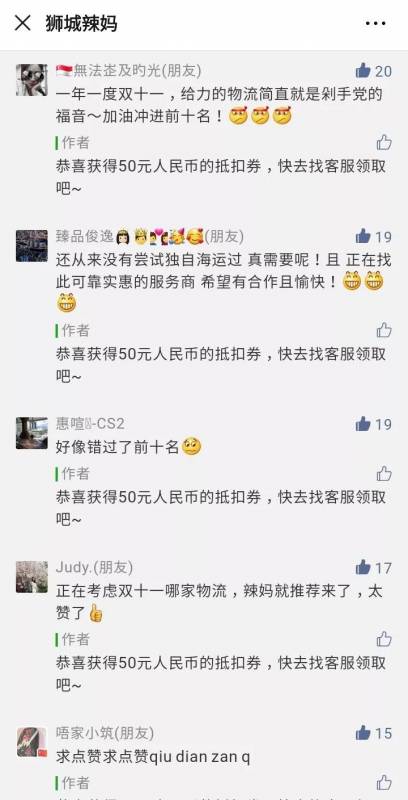Like Judy.'s comment with 17 likes

pos(374,567)
